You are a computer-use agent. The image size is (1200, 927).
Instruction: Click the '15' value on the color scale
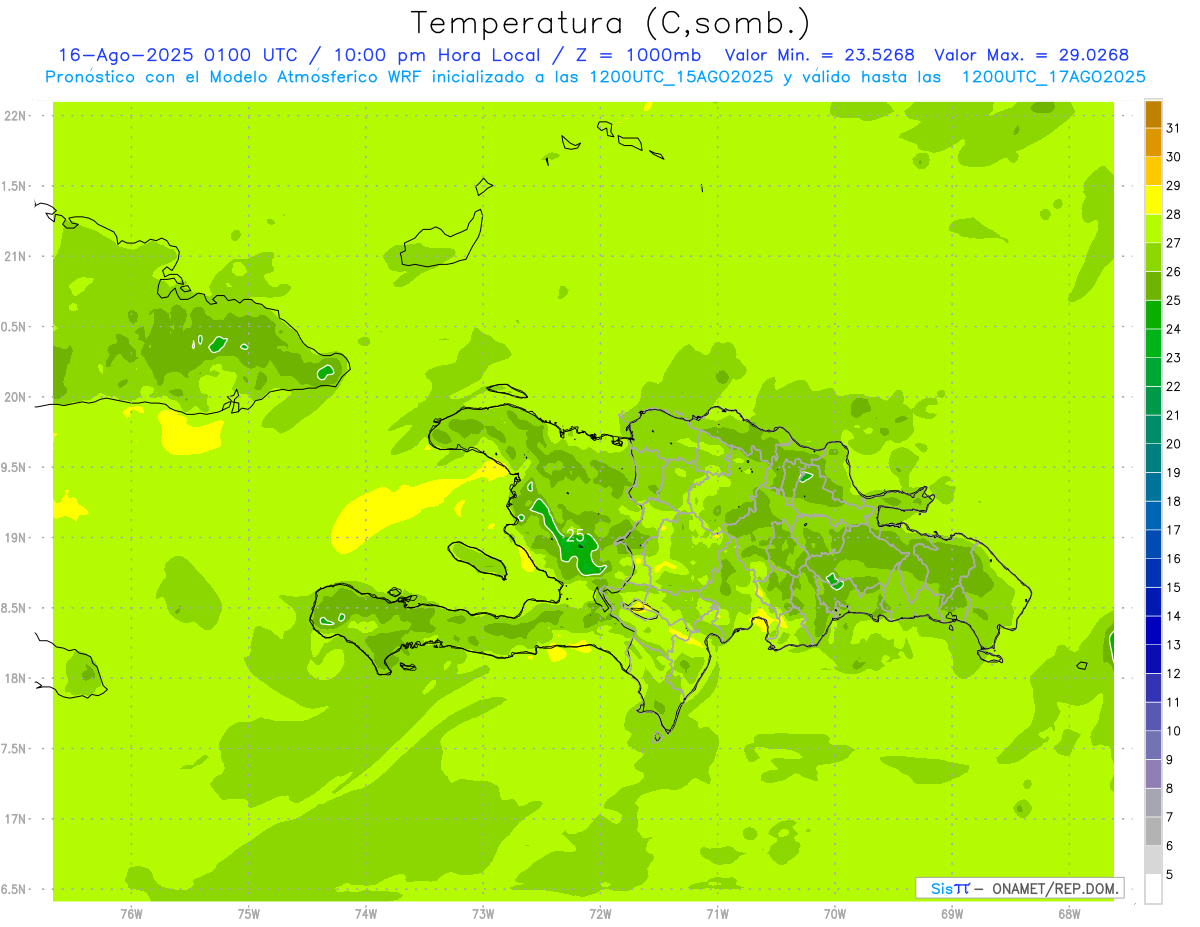pos(1174,587)
